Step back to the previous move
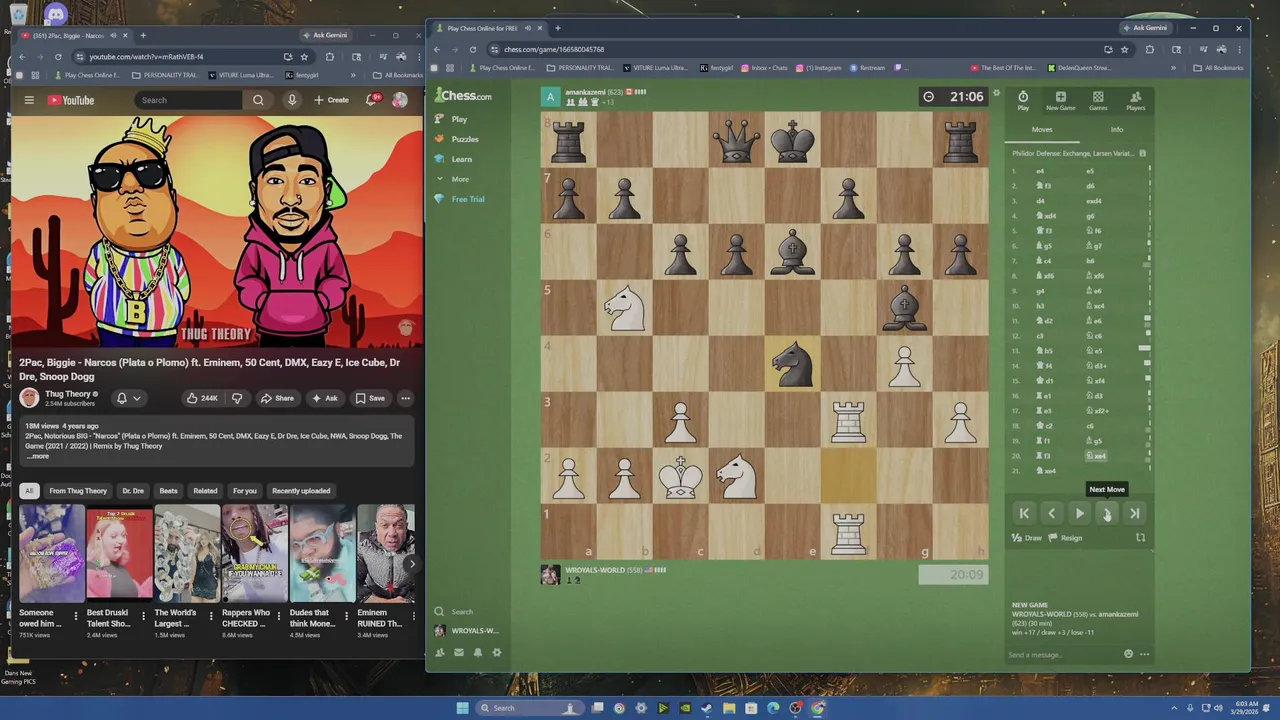 point(1051,513)
